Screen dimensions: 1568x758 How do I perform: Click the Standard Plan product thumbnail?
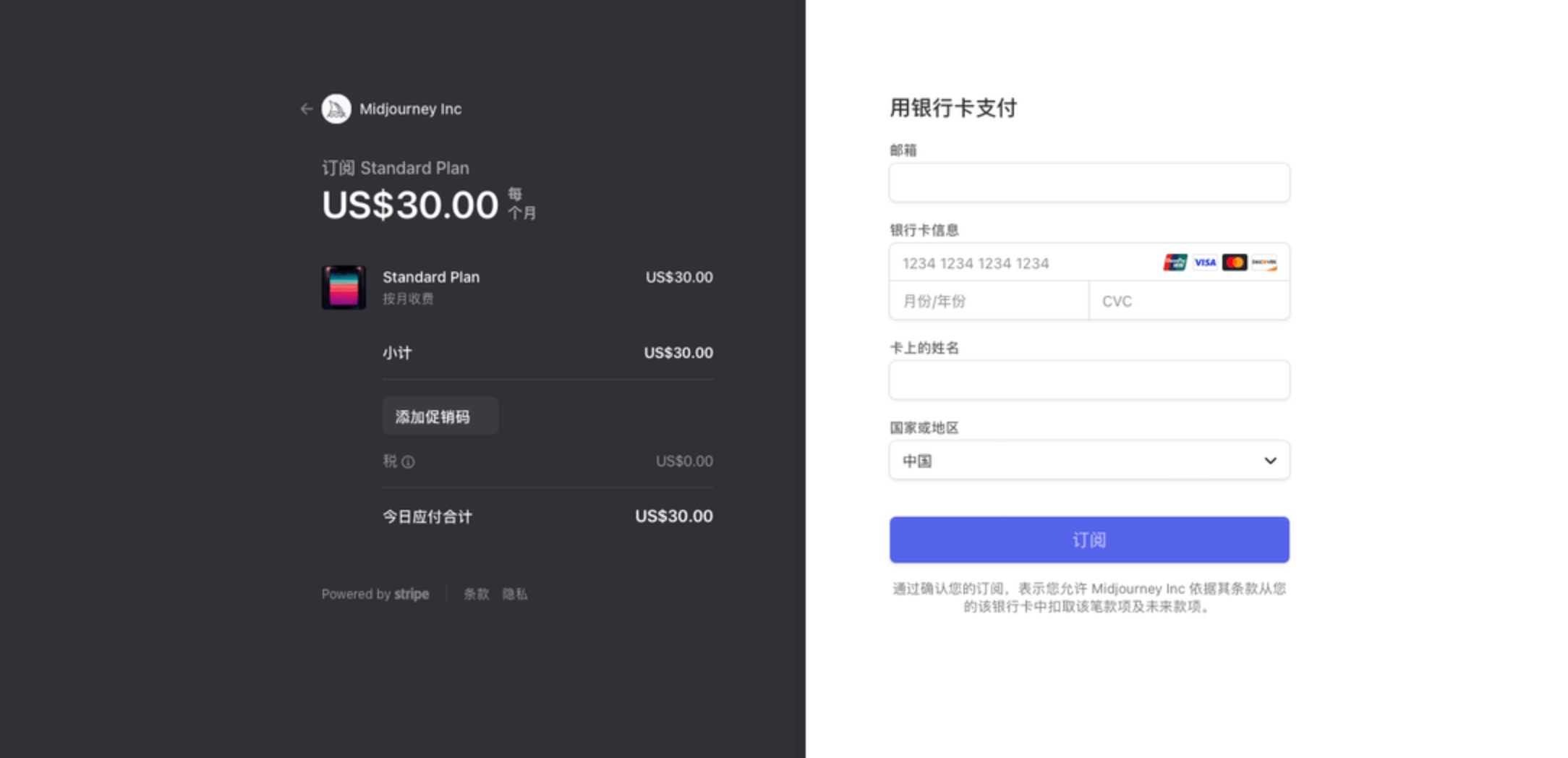pyautogui.click(x=344, y=286)
